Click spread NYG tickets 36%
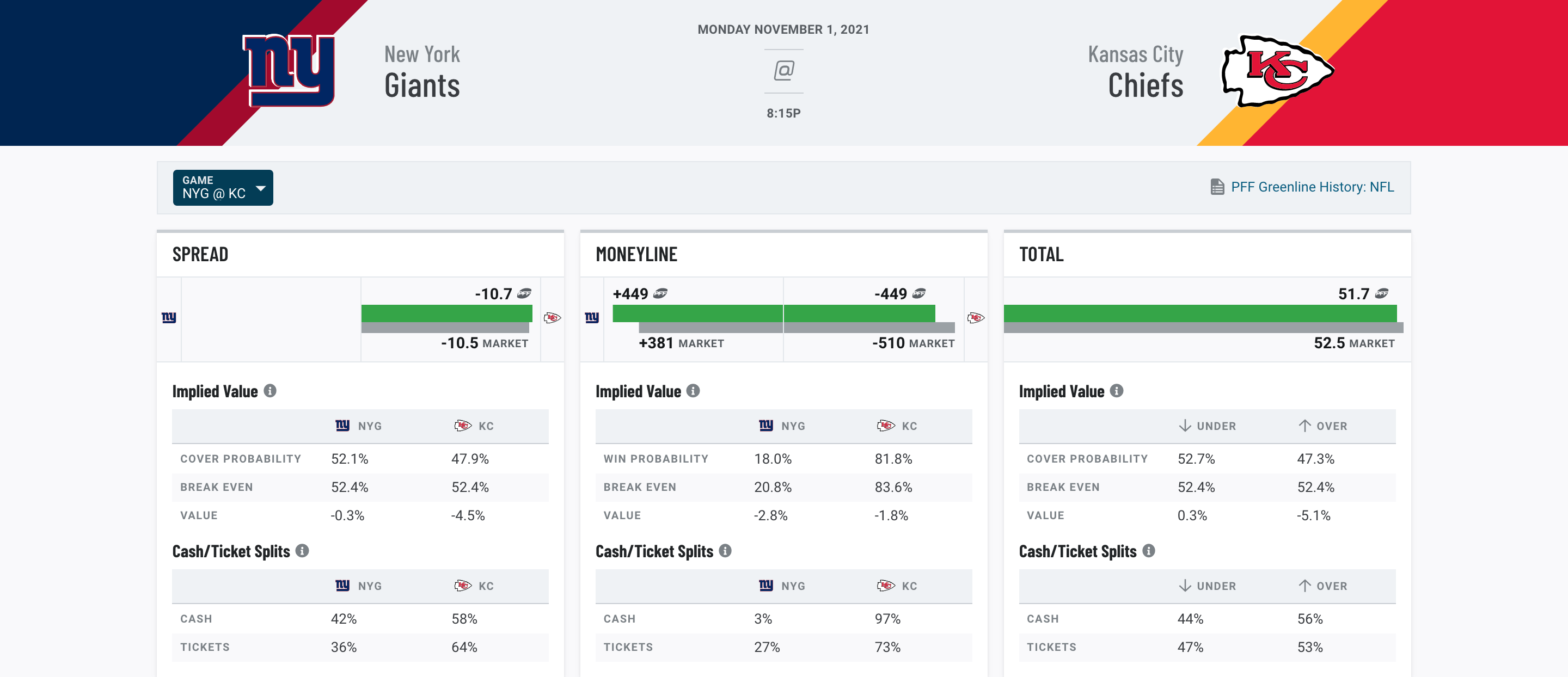This screenshot has height=677, width=1568. click(344, 647)
